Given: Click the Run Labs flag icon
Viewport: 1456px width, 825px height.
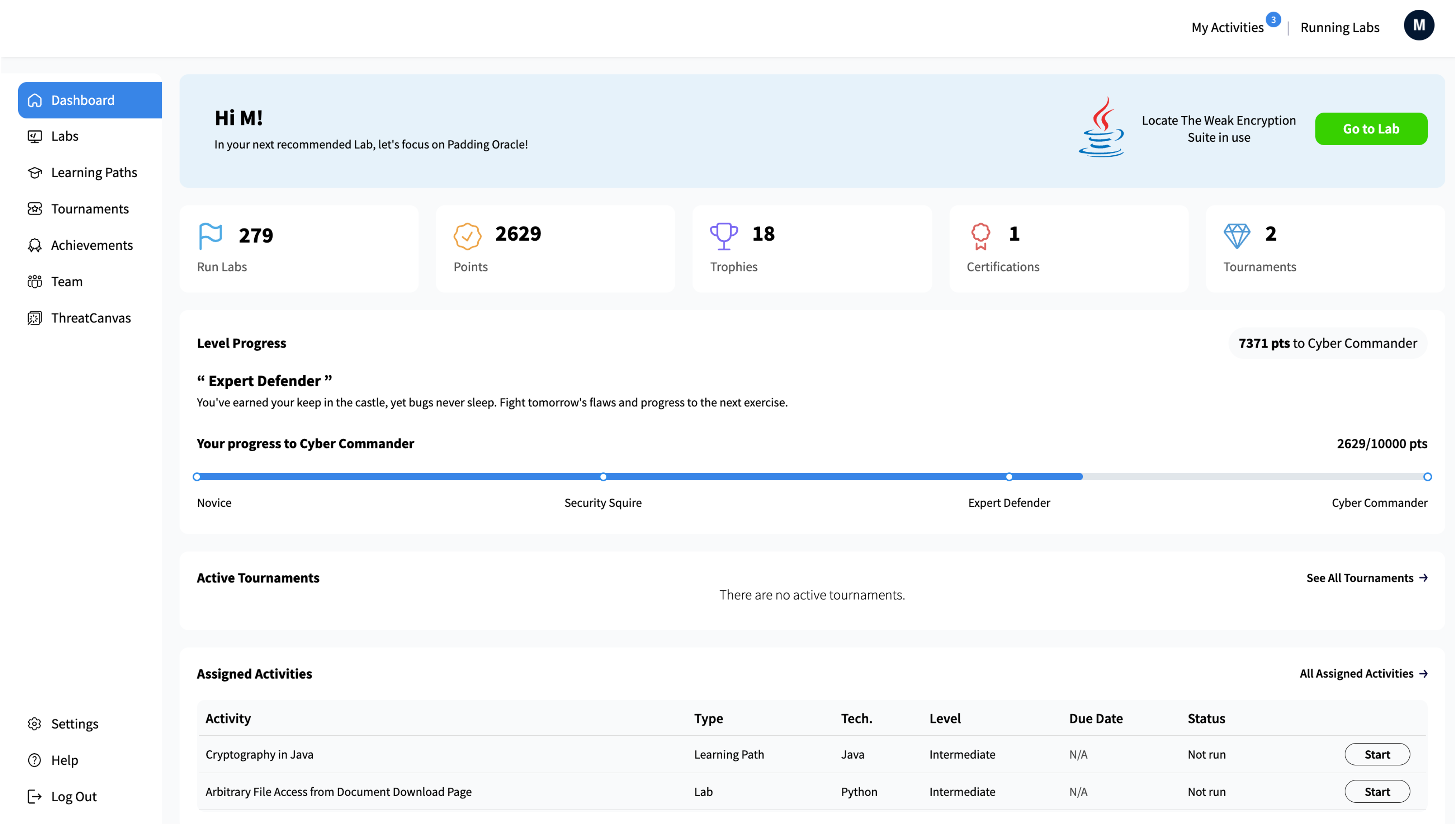Looking at the screenshot, I should [x=210, y=236].
